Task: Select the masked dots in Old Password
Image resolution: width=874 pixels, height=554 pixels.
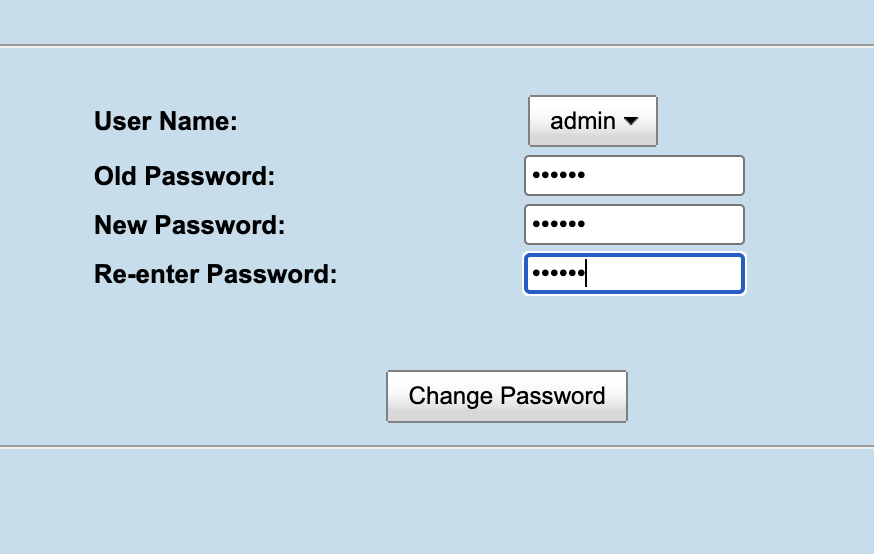Action: [x=558, y=176]
